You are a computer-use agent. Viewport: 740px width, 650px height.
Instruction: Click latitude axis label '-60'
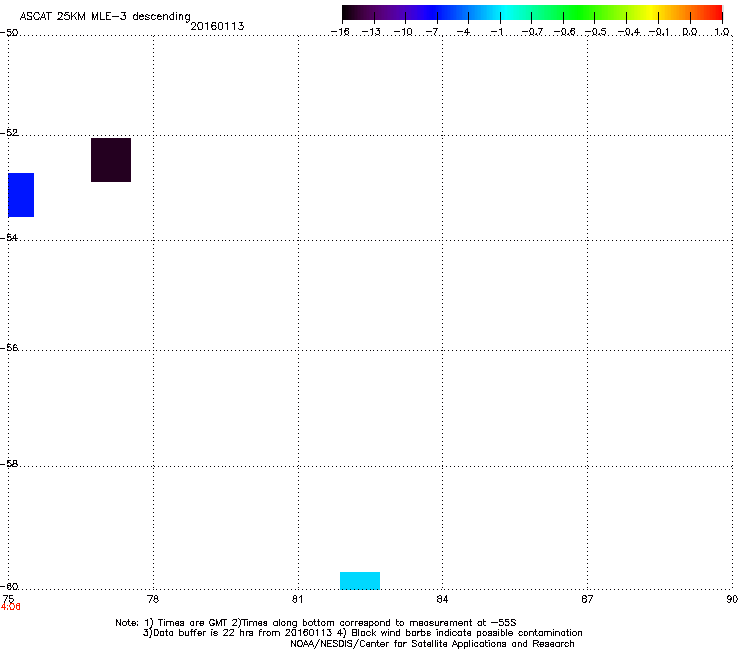coord(9,587)
